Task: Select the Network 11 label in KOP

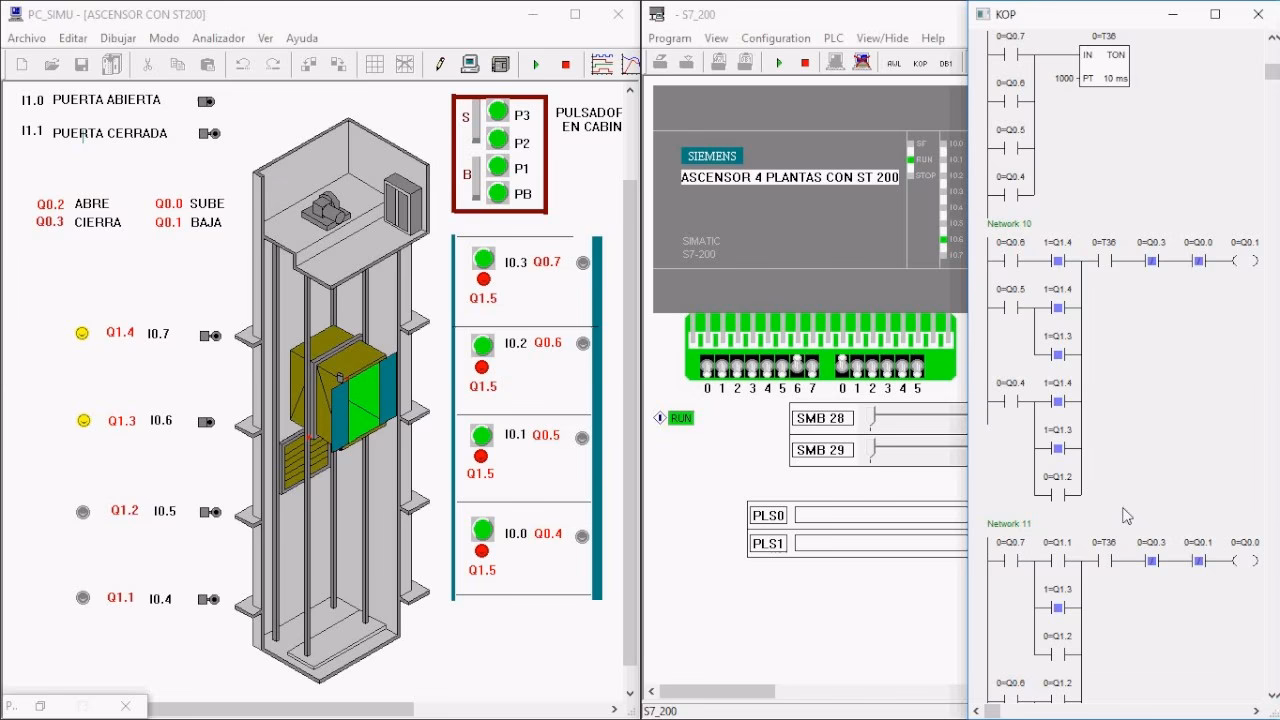Action: click(1009, 524)
